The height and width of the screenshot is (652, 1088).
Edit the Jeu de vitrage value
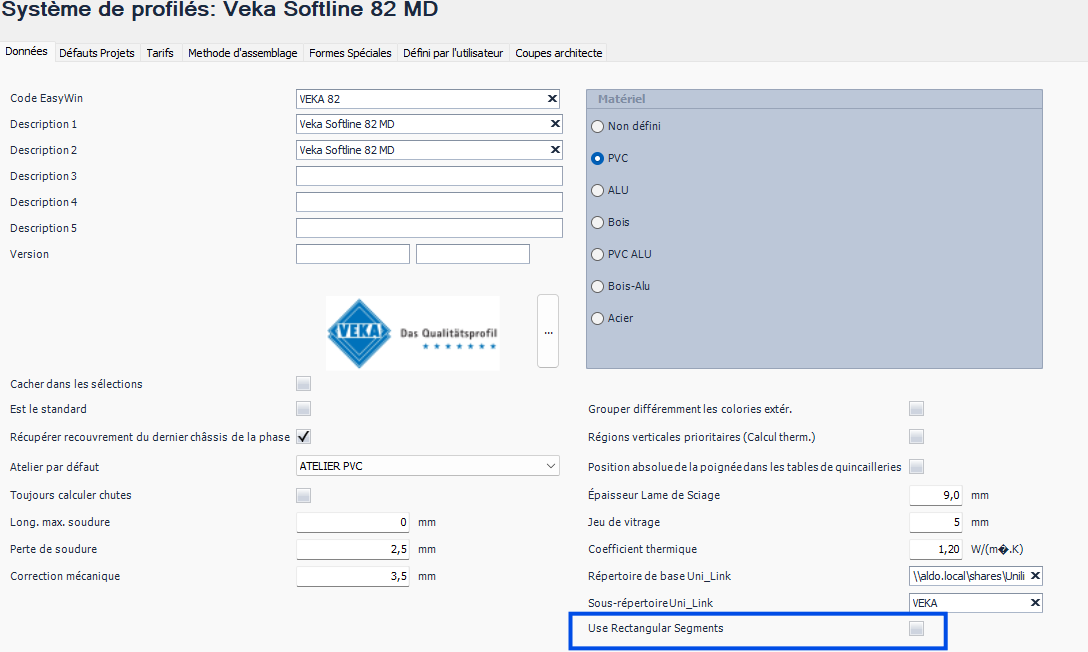(x=935, y=522)
